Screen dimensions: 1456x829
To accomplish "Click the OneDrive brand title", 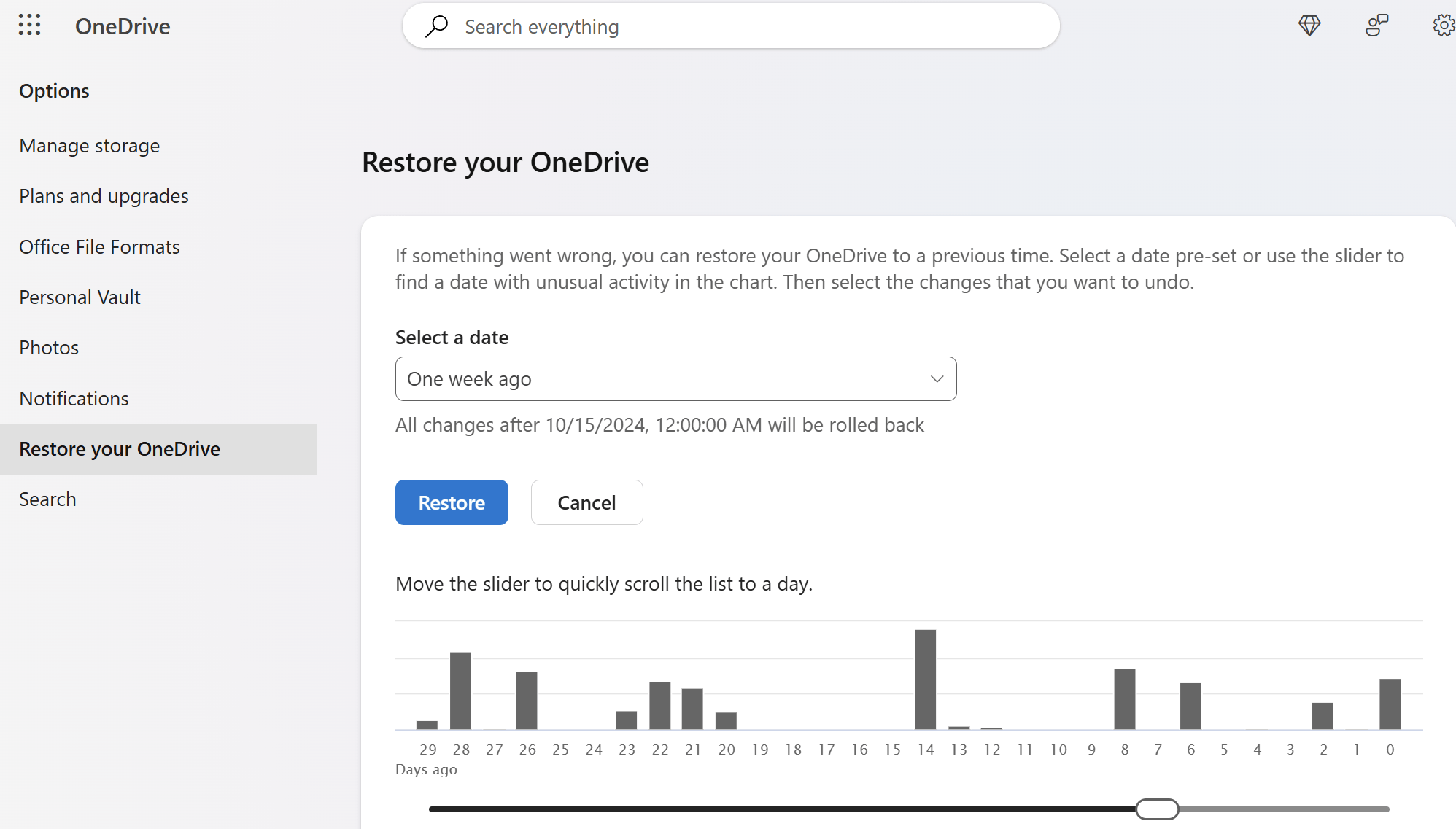I will (123, 26).
